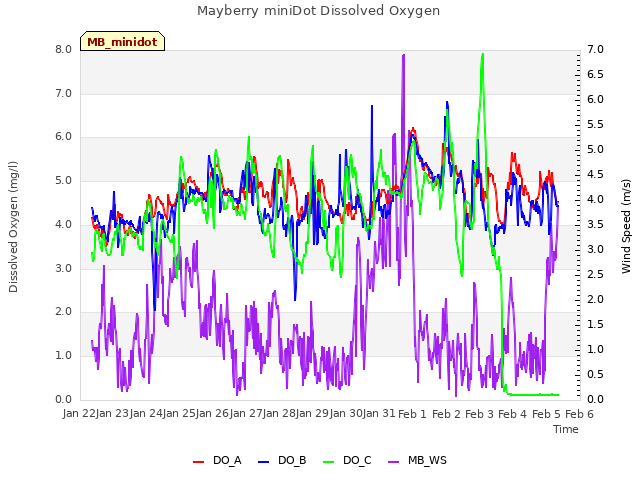Click the blue DO_B legend color marker

coord(264,462)
